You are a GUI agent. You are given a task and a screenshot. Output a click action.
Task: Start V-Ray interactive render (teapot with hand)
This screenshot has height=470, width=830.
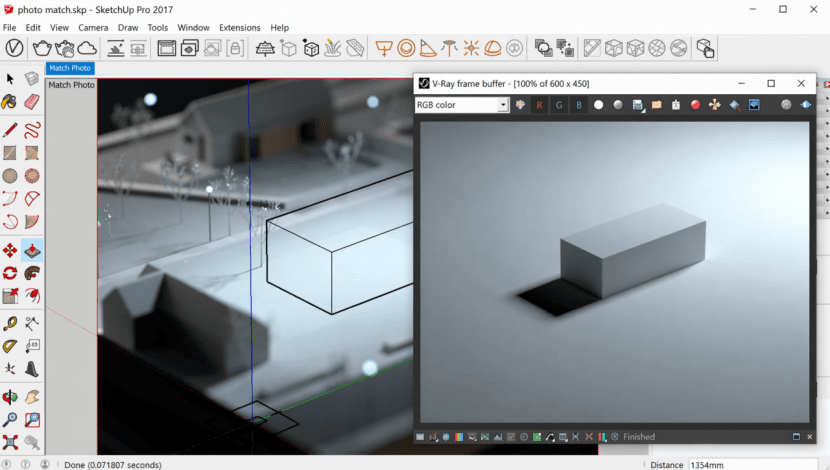coord(65,48)
